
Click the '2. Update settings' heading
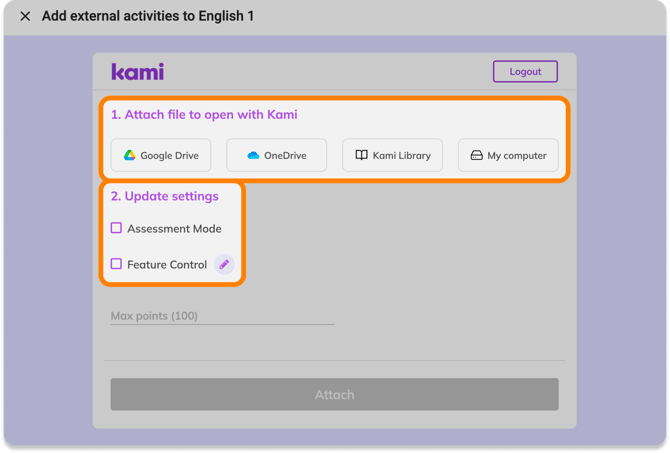pos(165,196)
